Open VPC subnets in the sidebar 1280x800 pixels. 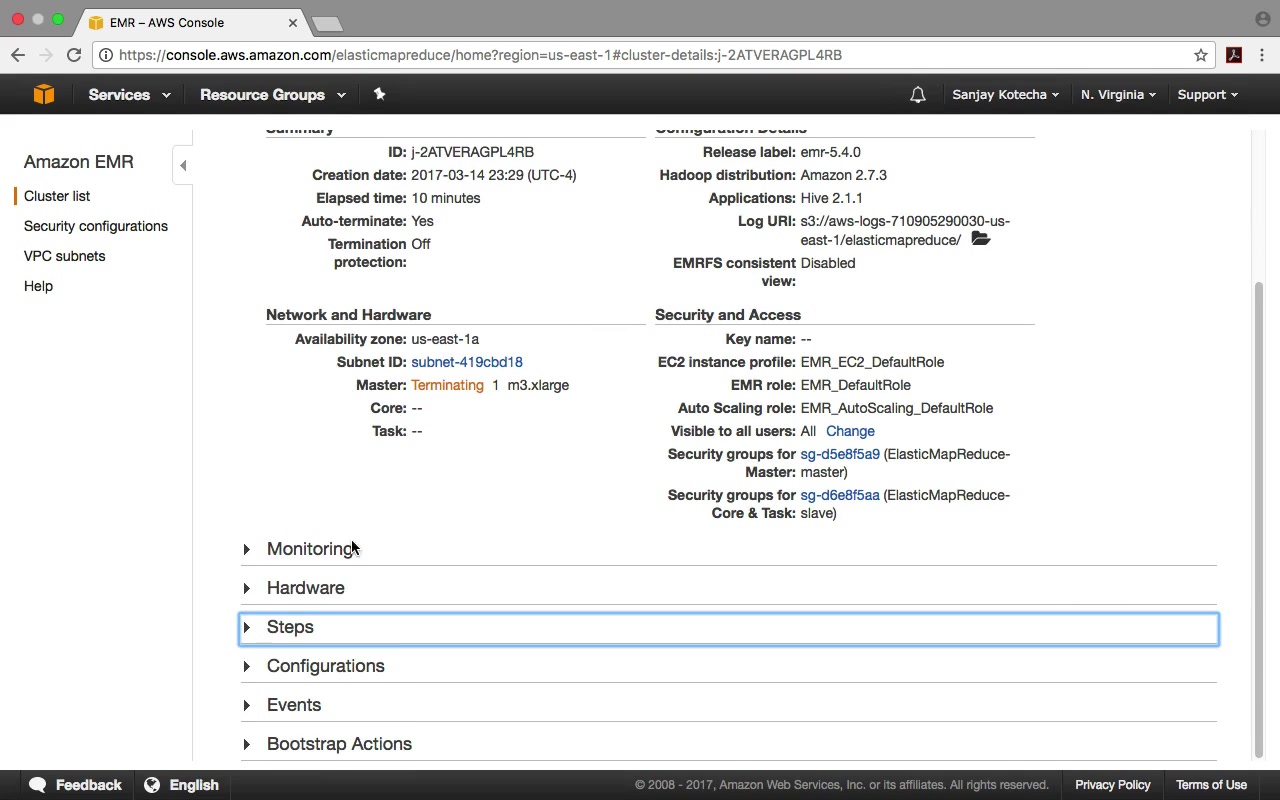(64, 256)
